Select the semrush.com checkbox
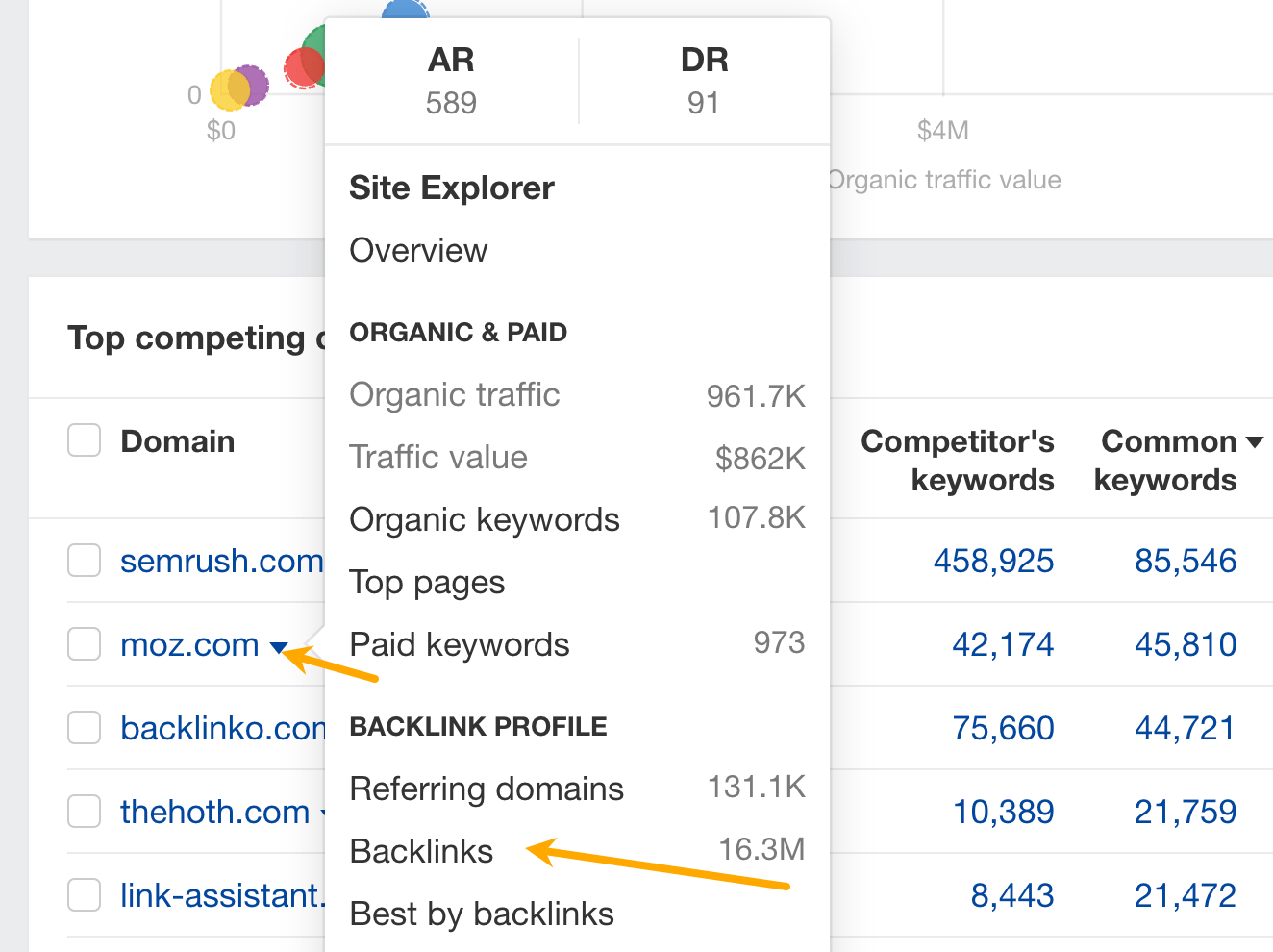 click(x=84, y=561)
